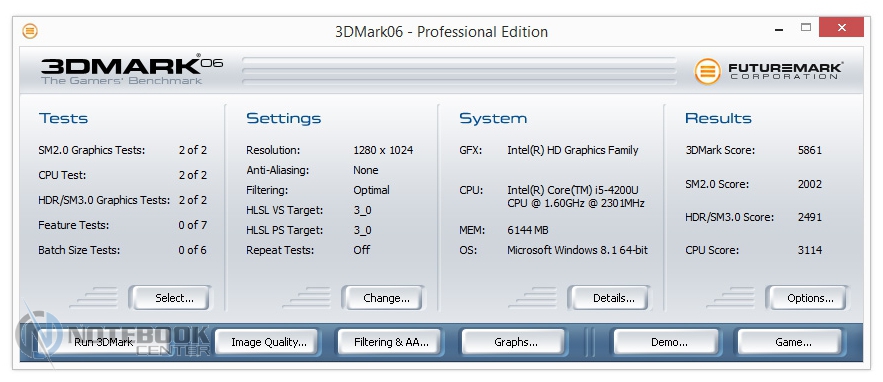Close the 3DMark06 Professional Edition window
883x382 pixels.
841,27
